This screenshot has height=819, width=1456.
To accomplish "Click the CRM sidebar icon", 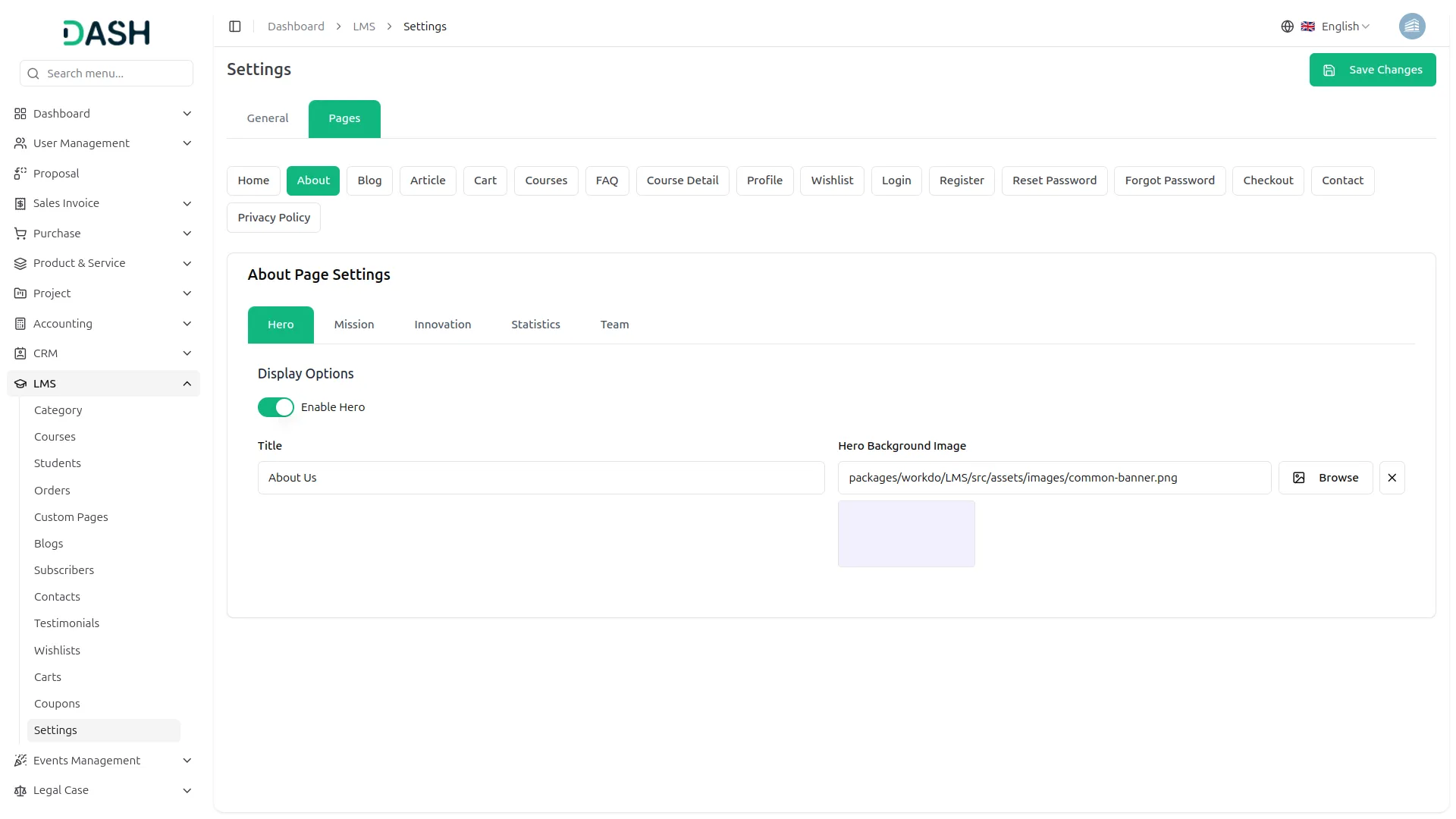I will tap(20, 353).
